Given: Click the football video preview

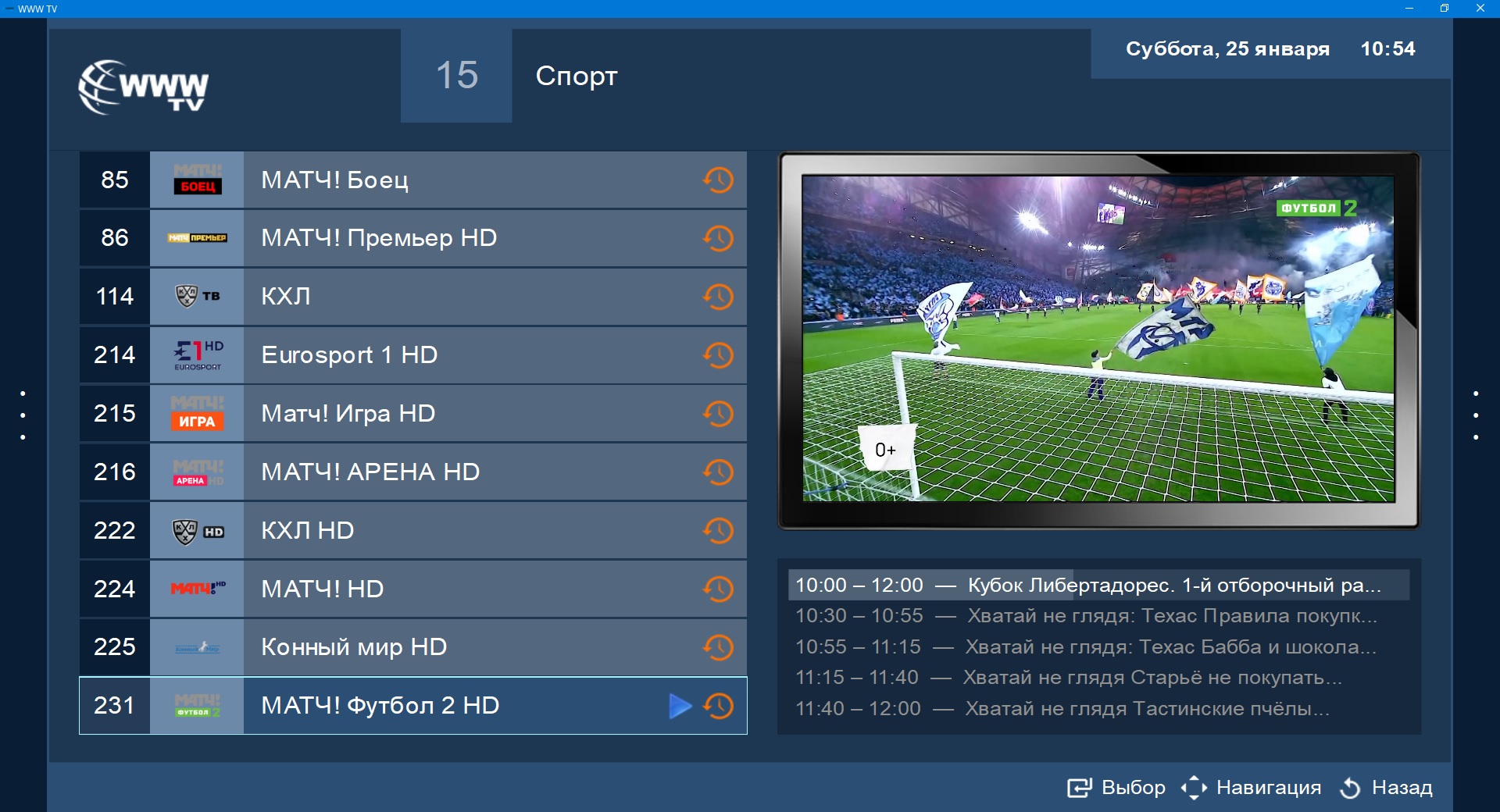Looking at the screenshot, I should tap(1098, 339).
